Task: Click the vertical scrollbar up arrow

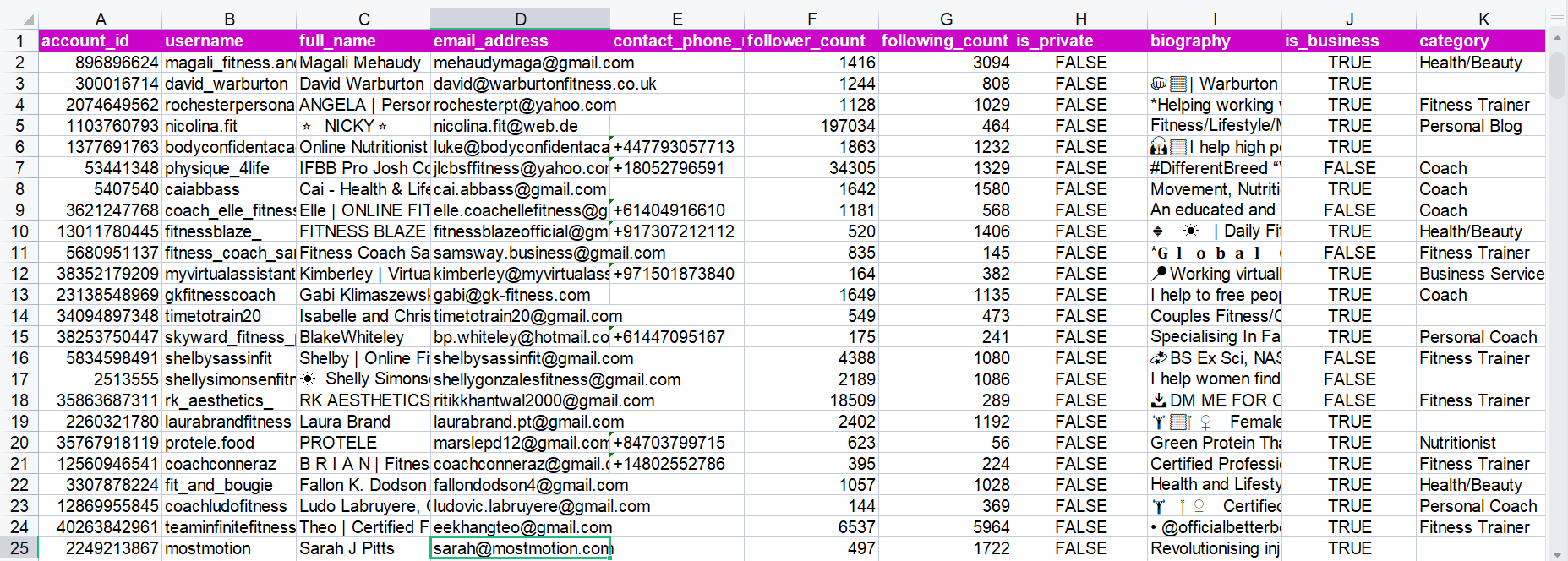Action: (x=1559, y=38)
